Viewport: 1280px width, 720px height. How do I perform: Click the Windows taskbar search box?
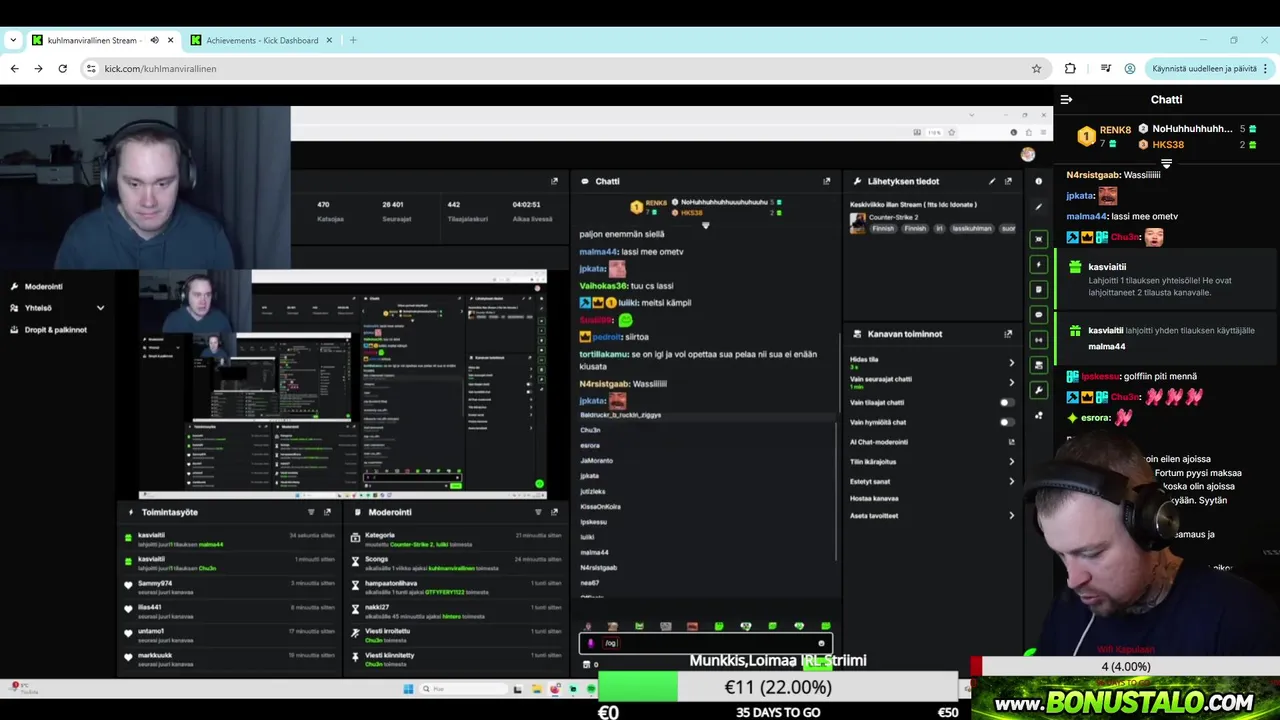(x=464, y=689)
